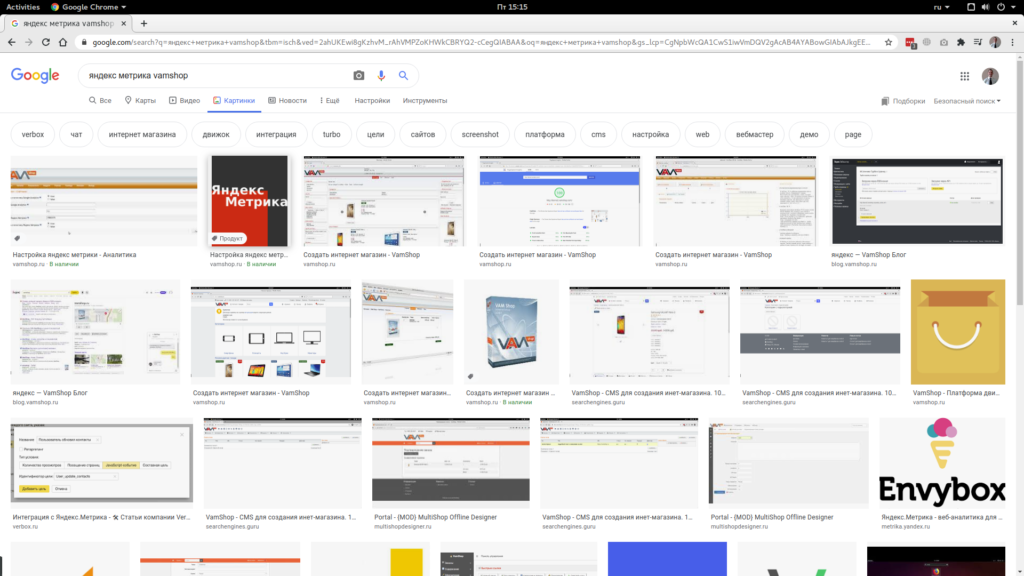Click the page vertical scrollbar
The width and height of the screenshot is (1024, 576).
point(1019,183)
